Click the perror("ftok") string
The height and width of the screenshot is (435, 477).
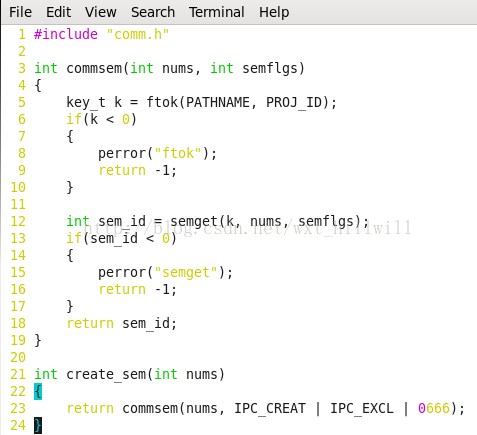(x=178, y=153)
